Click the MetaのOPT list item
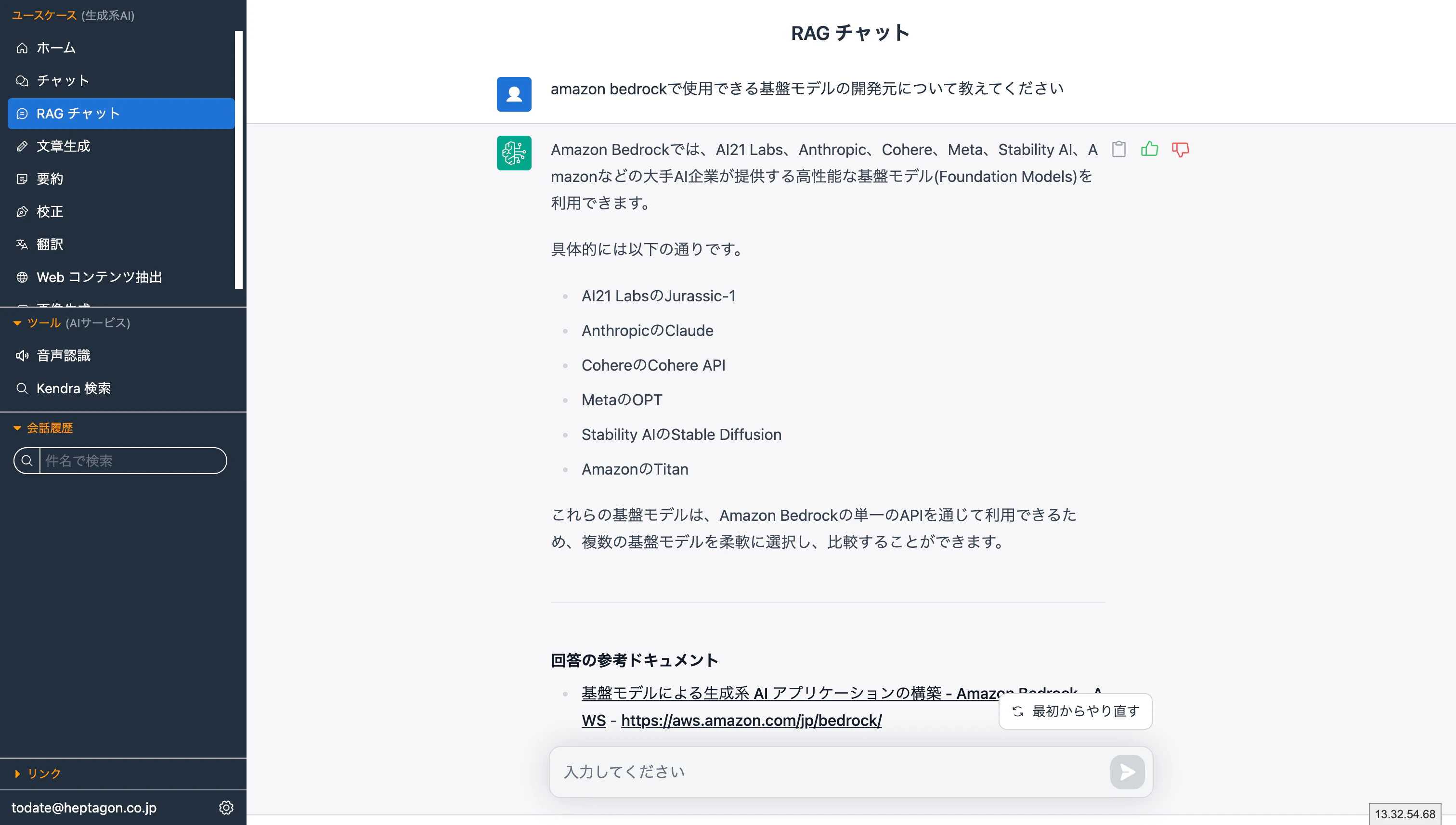 pos(622,400)
